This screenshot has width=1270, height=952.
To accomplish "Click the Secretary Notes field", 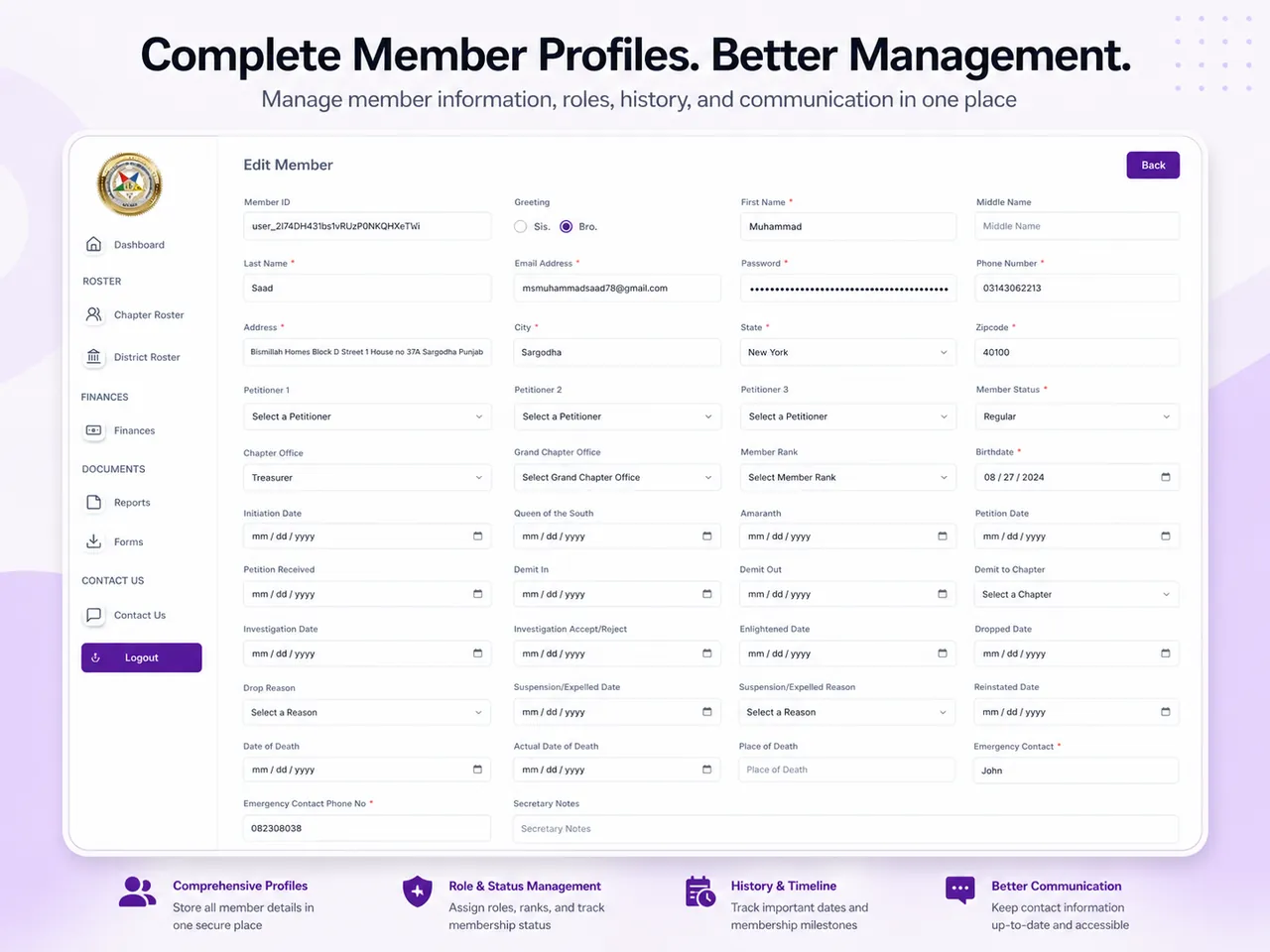I will point(846,828).
